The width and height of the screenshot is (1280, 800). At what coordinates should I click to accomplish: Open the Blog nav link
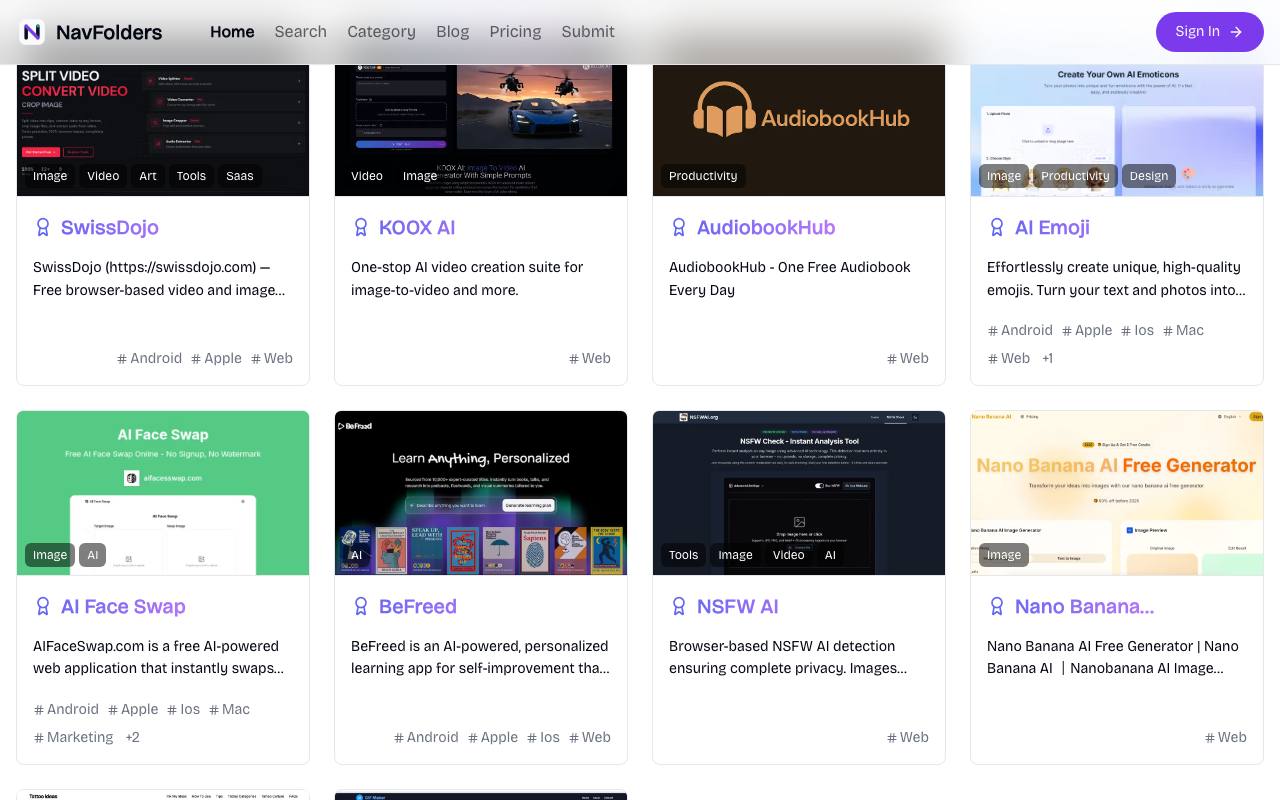click(452, 32)
